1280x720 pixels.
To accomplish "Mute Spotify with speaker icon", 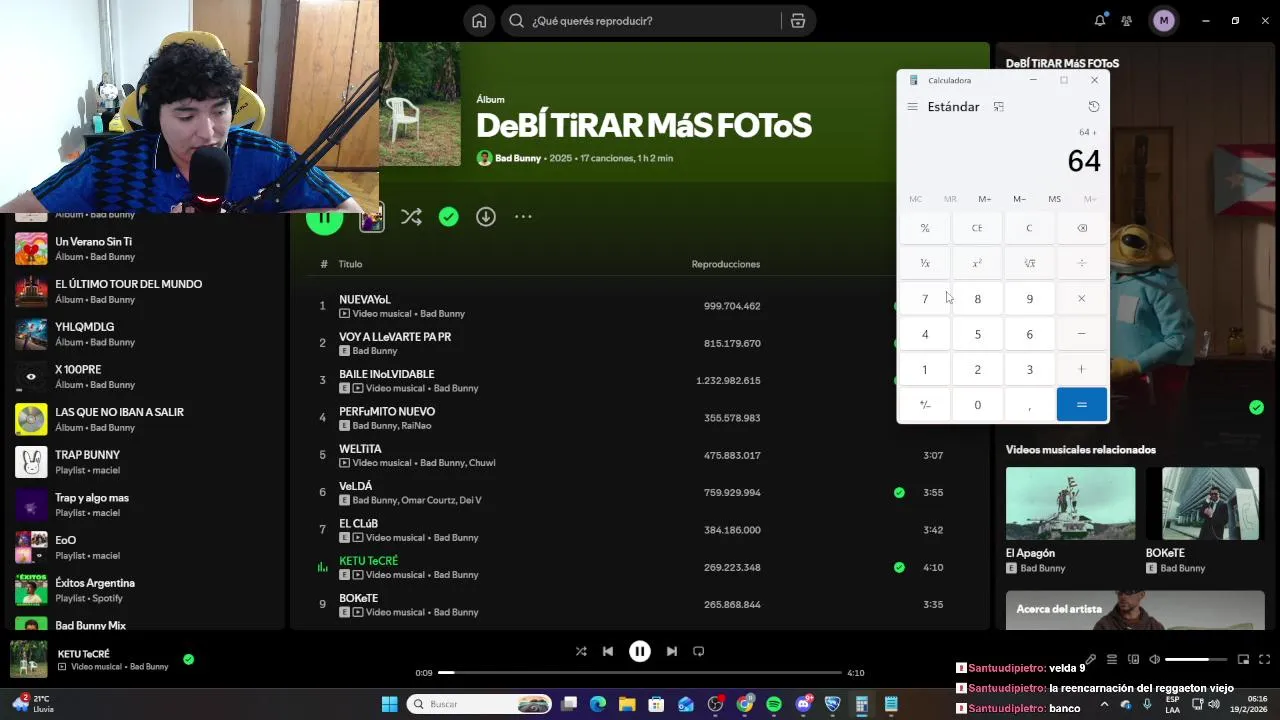I will [x=1154, y=659].
